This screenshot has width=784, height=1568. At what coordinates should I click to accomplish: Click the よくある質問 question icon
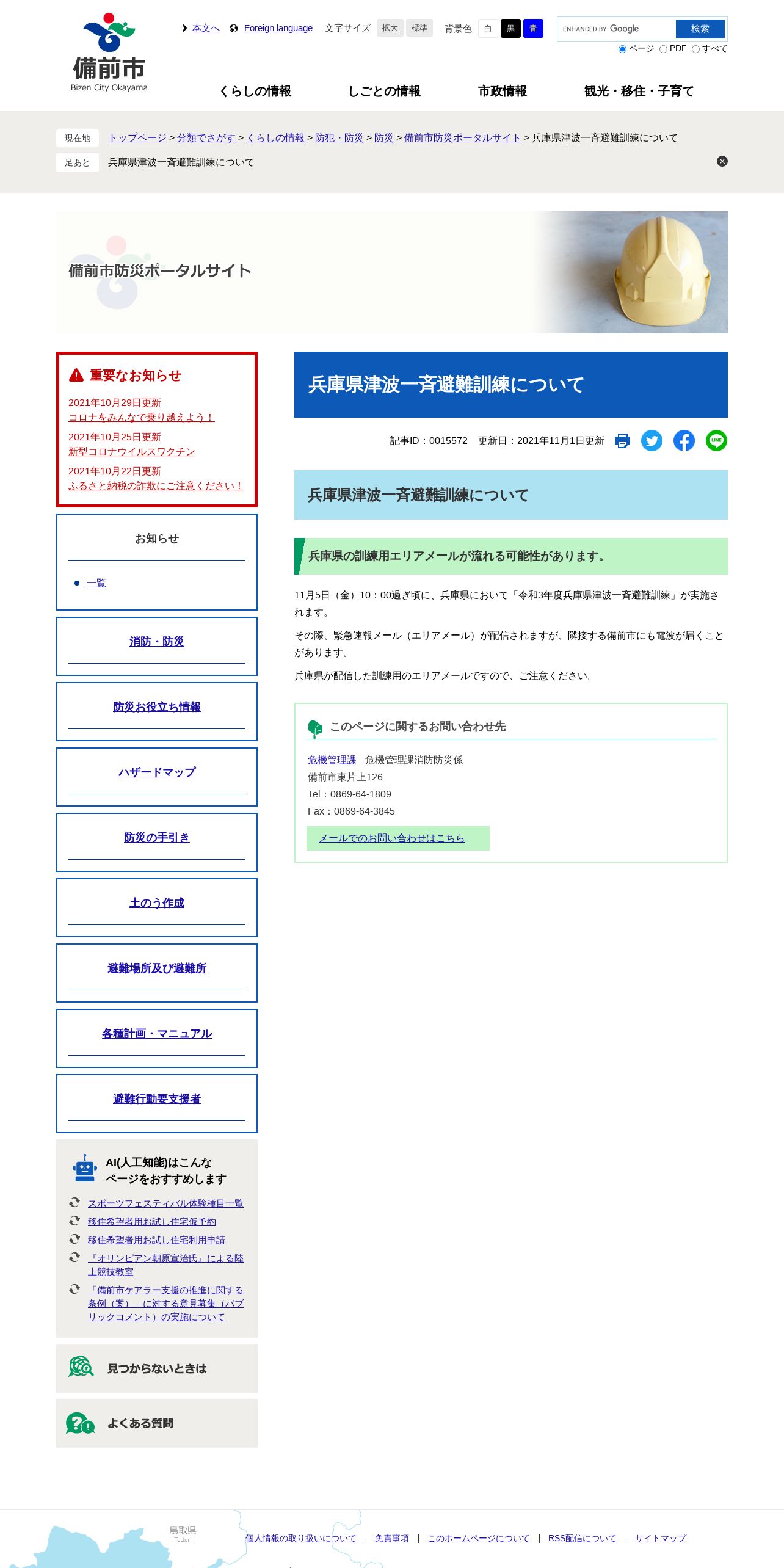[x=80, y=1423]
